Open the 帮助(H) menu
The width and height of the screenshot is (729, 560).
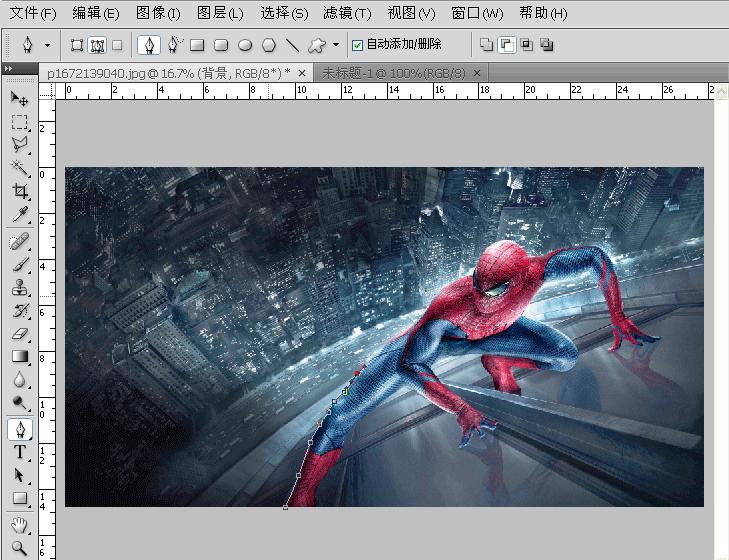[x=543, y=13]
